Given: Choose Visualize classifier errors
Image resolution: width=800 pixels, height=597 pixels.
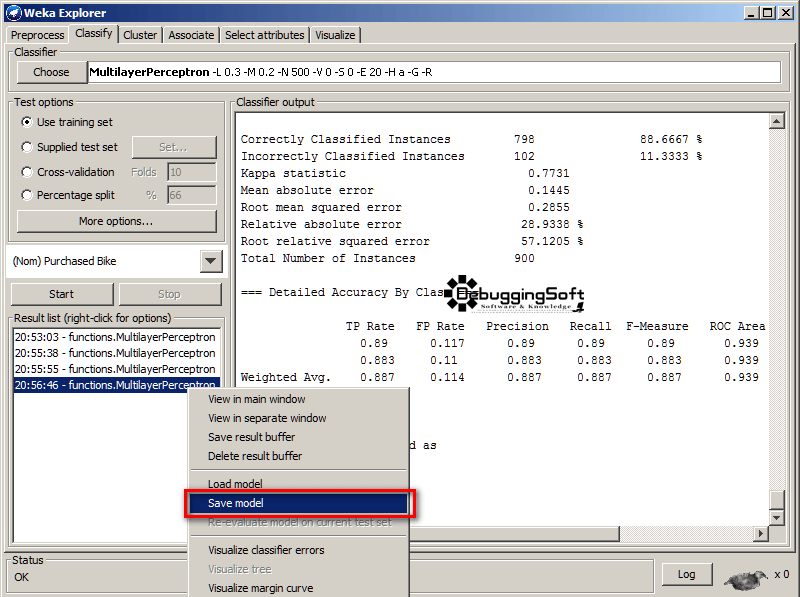Looking at the screenshot, I should point(299,550).
